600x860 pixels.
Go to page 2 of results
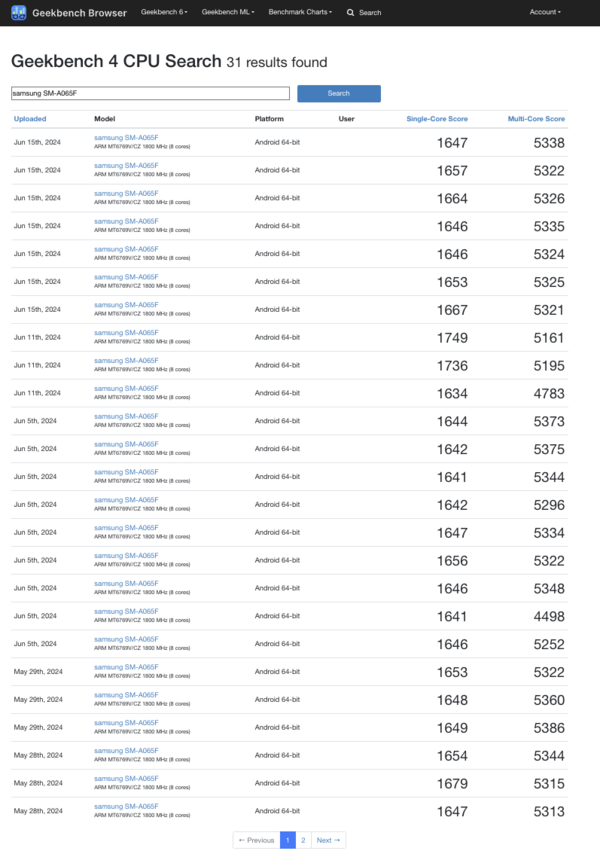coord(302,841)
